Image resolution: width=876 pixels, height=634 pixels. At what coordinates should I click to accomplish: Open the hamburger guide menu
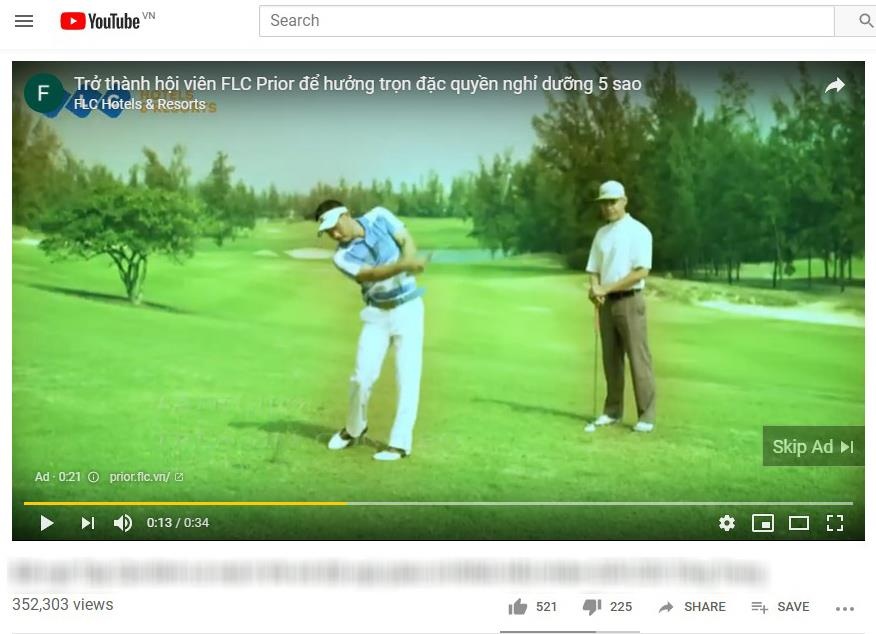pos(24,21)
